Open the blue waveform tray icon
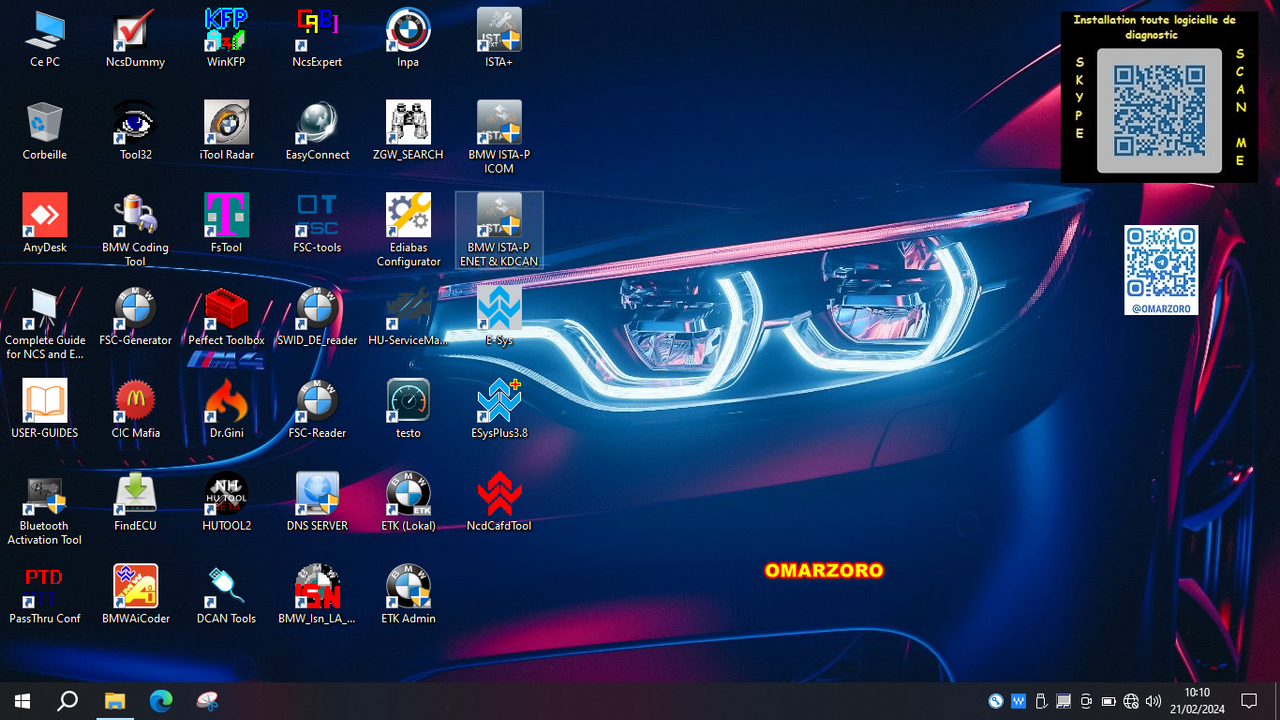This screenshot has height=720, width=1280. pos(1018,701)
